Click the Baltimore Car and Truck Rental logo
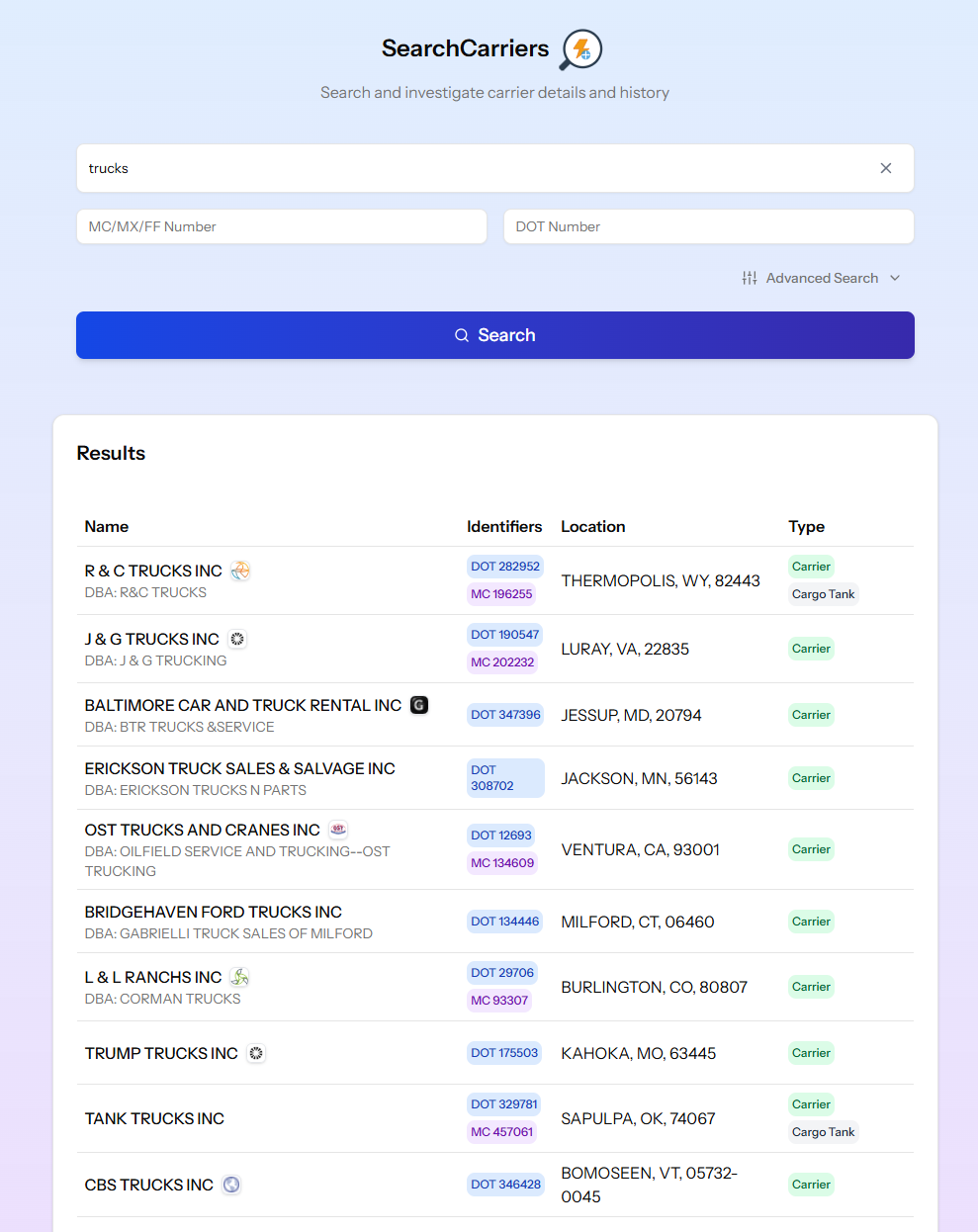 (x=419, y=705)
